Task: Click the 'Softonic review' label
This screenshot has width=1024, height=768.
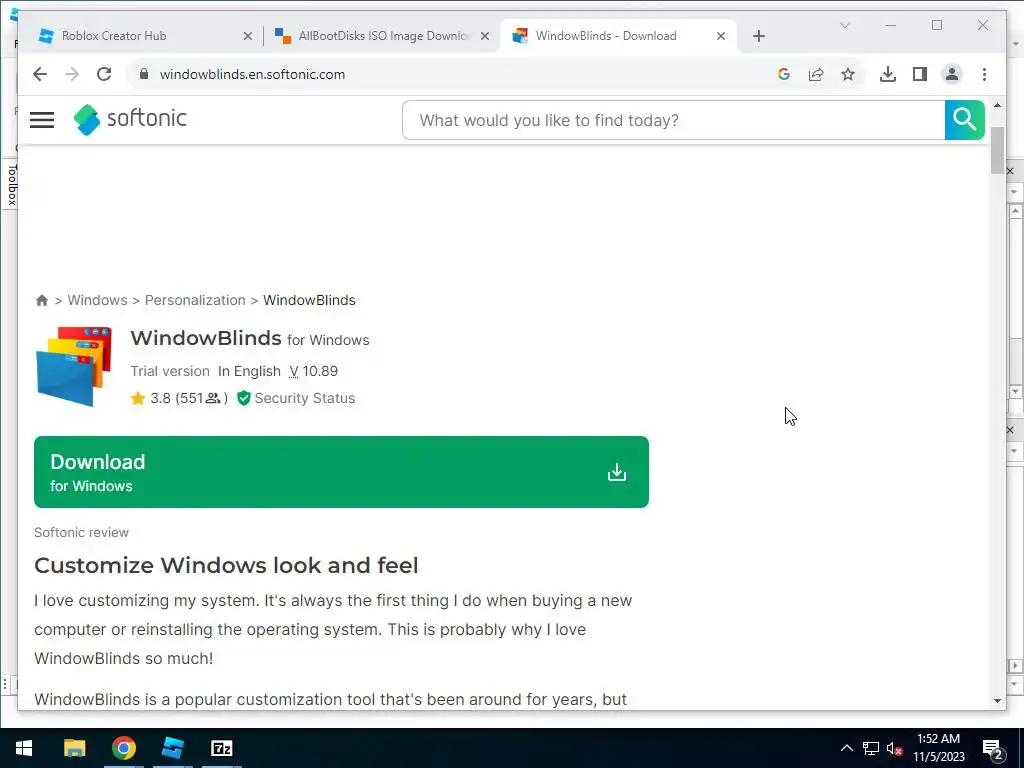Action: (x=81, y=532)
